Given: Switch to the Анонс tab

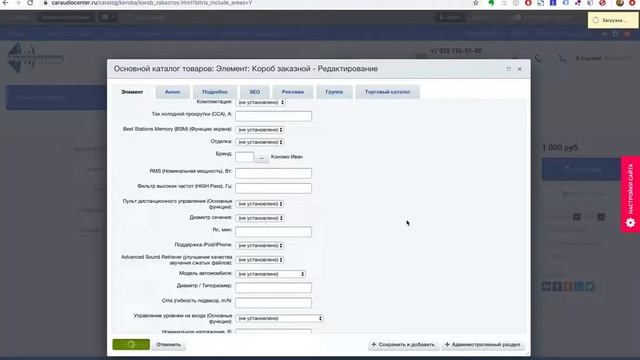Looking at the screenshot, I should click(172, 92).
